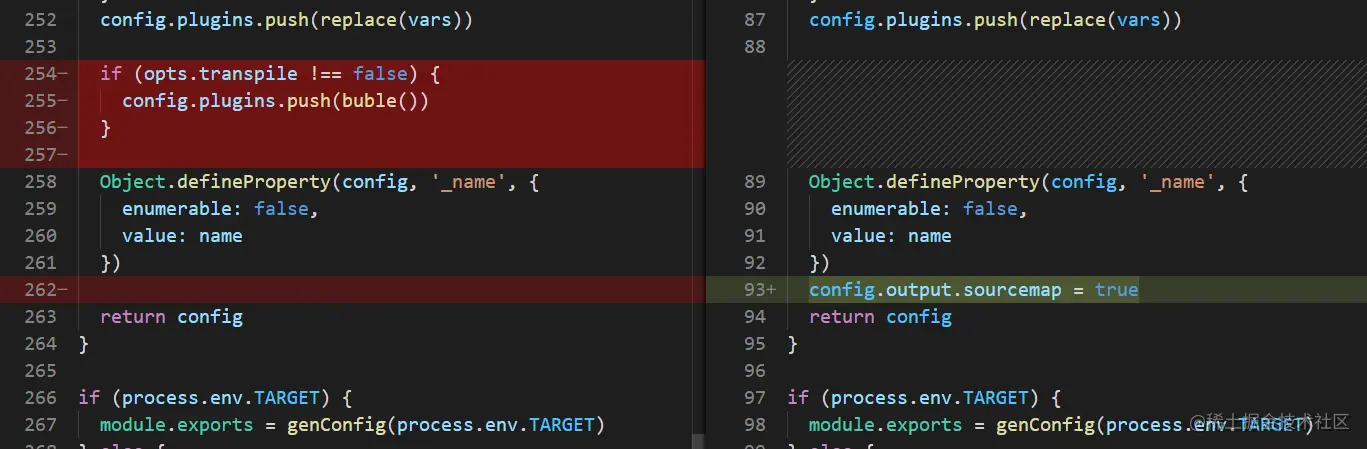Screen dimensions: 1367x449
Task: Click line number 257 in left pane
Action: tap(40, 155)
